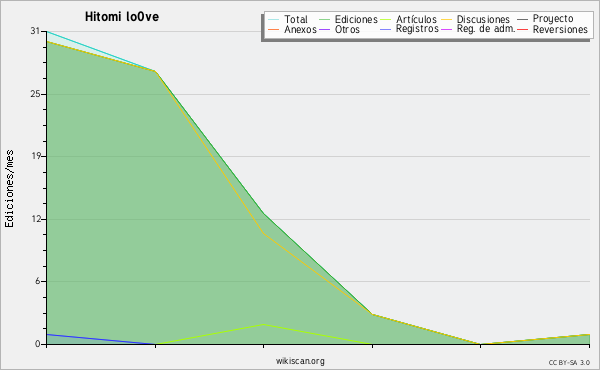
Task: Click the chart title Hitomi lo0ve
Action: [x=122, y=17]
